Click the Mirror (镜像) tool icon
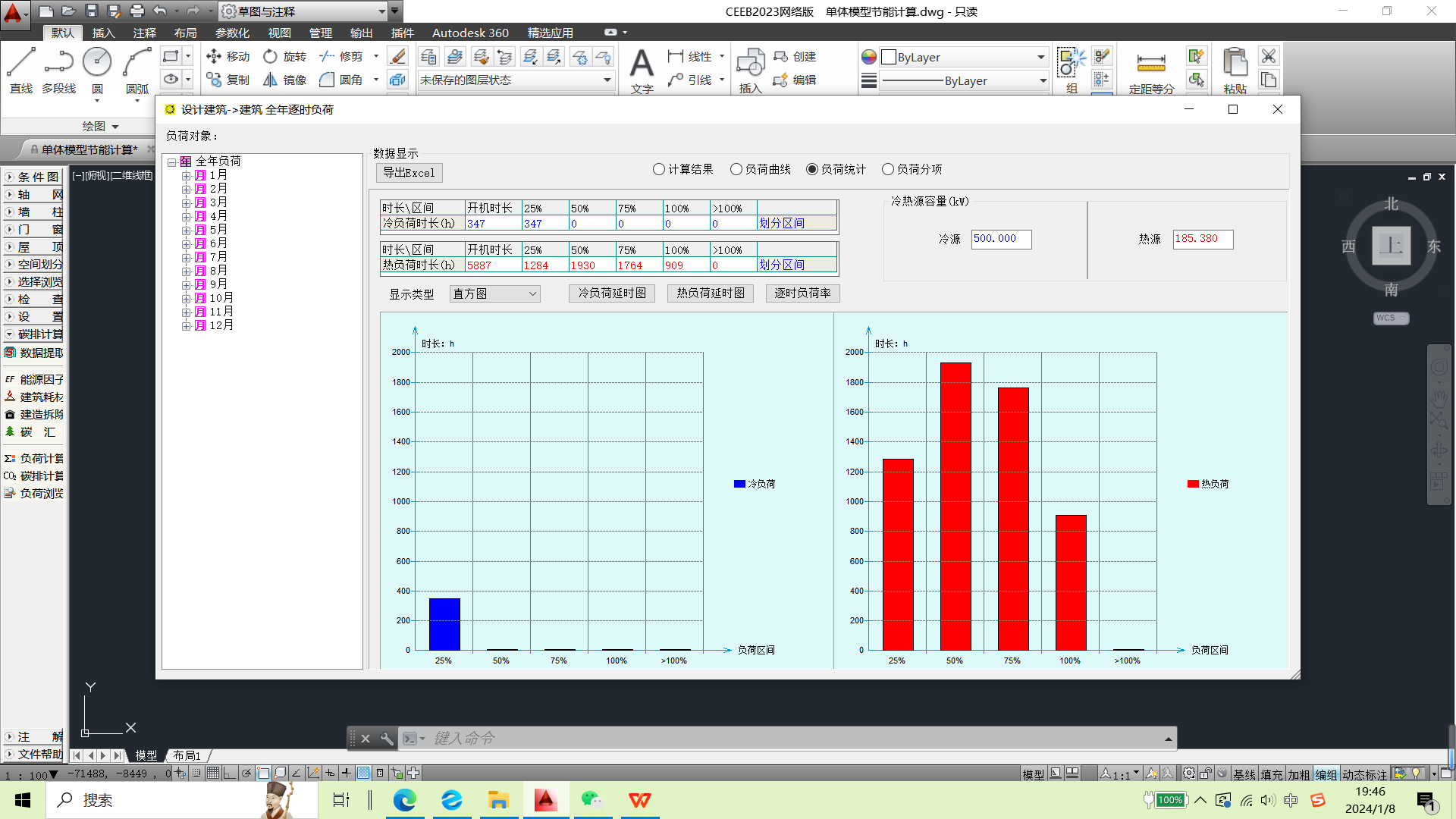The width and height of the screenshot is (1456, 819). [x=270, y=80]
